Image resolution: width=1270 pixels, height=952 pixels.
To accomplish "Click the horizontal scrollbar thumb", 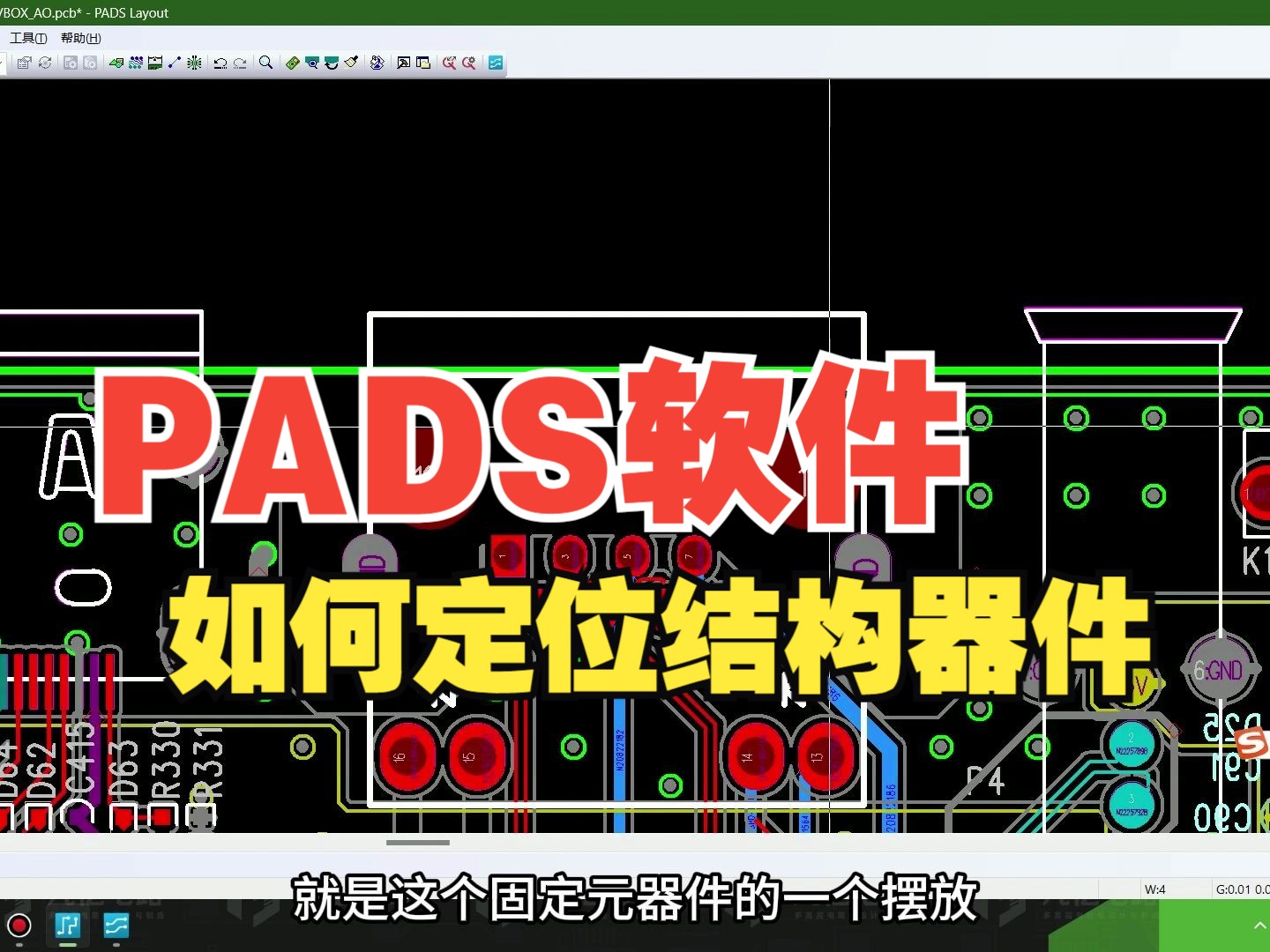I will (x=418, y=843).
